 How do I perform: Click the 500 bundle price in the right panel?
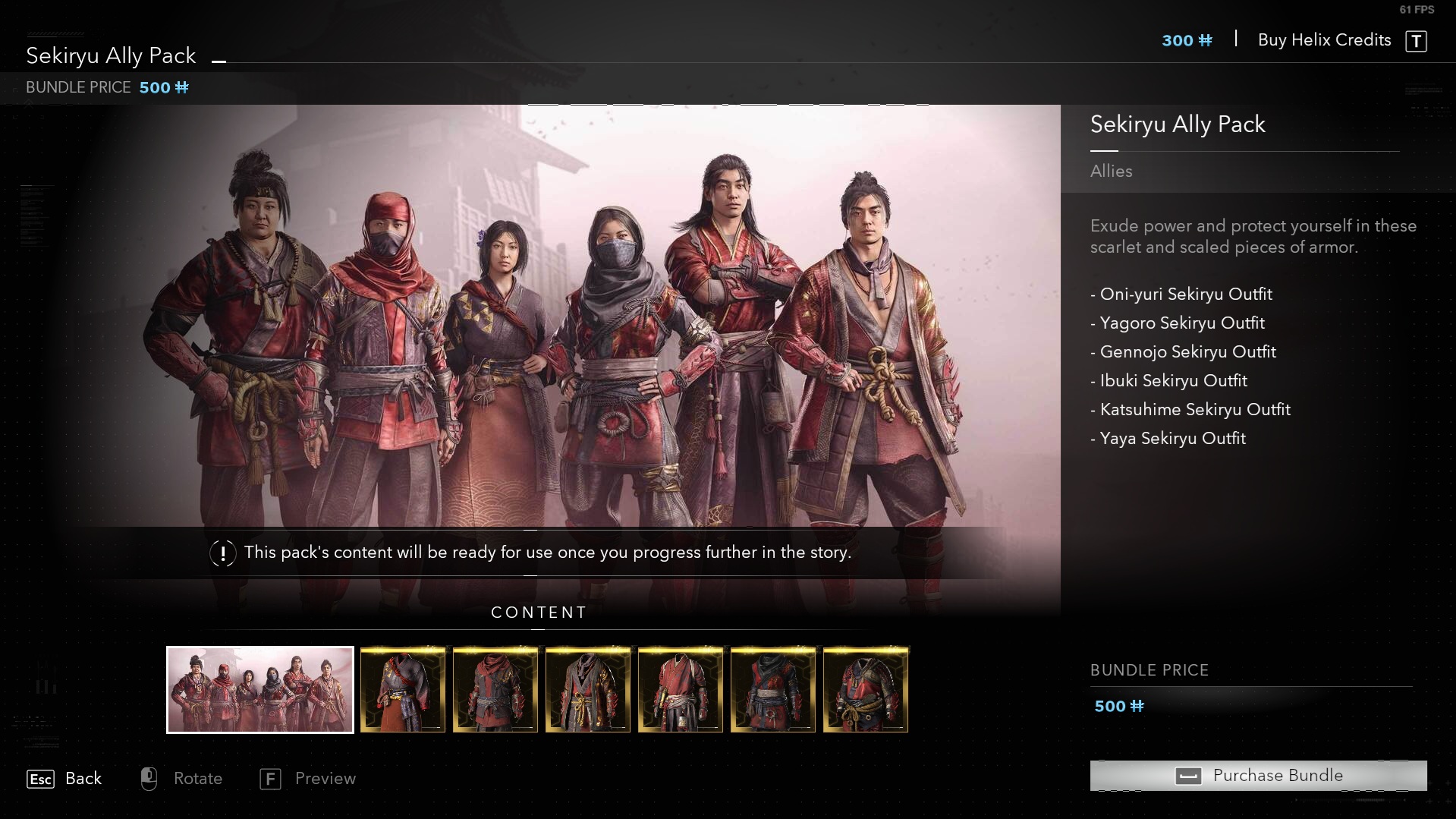point(1118,706)
